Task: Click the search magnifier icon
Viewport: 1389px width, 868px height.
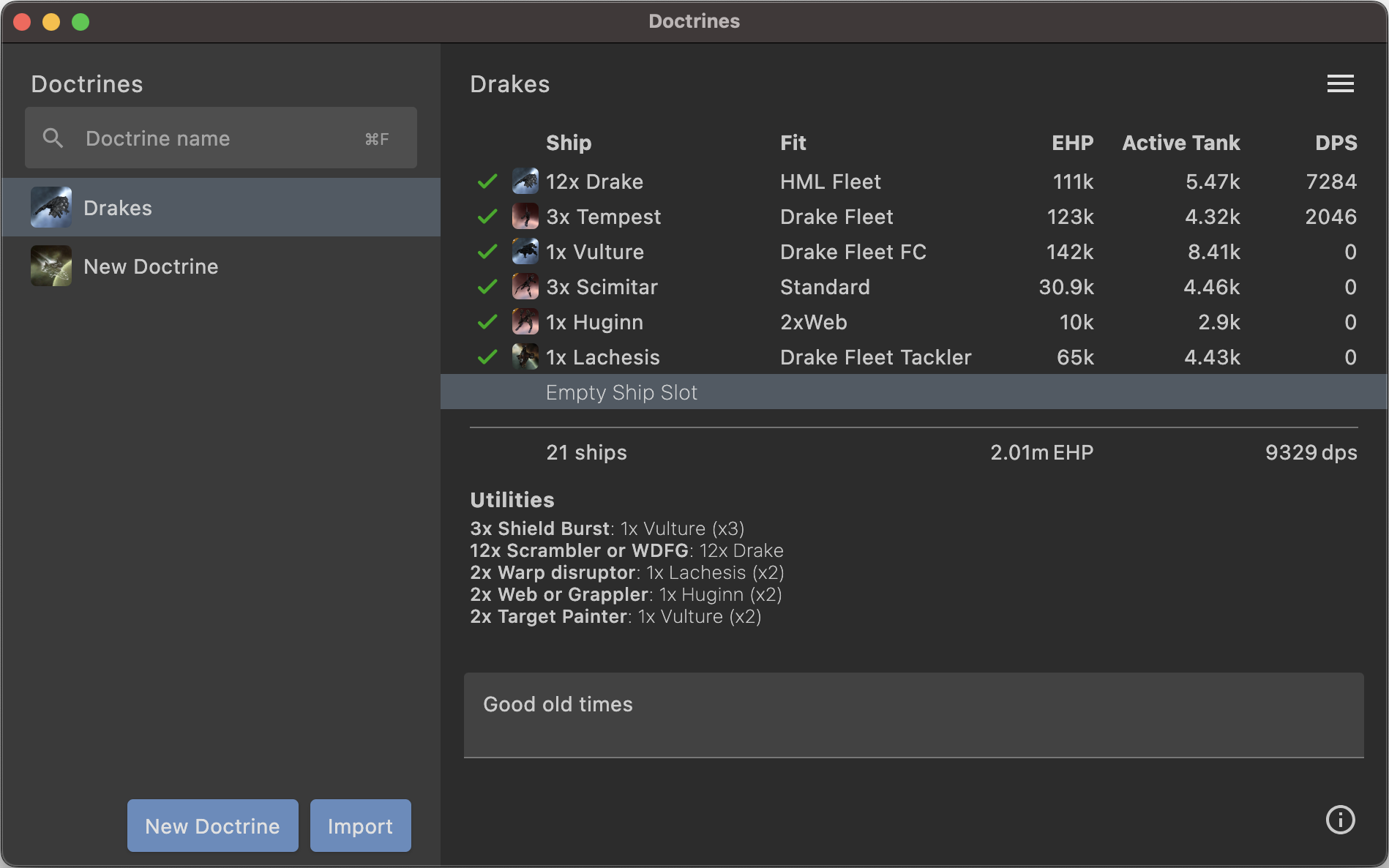Action: pyautogui.click(x=53, y=138)
